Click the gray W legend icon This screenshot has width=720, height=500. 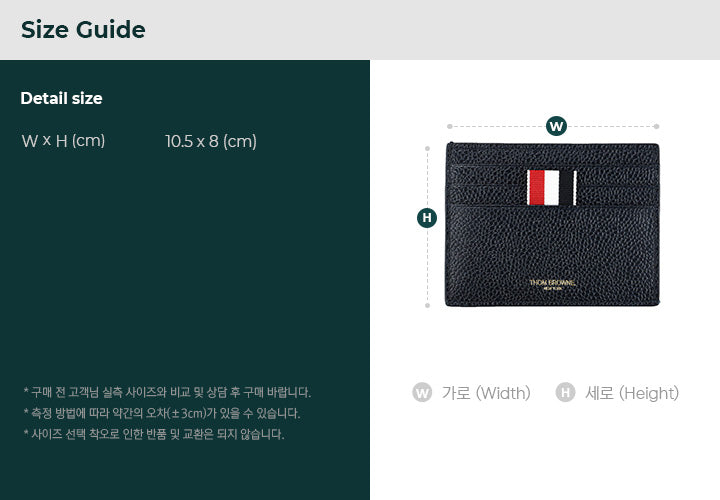(x=422, y=393)
